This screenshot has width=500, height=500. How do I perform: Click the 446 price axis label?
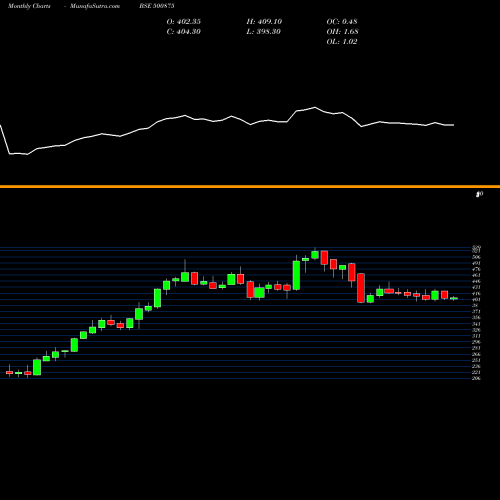(477, 281)
